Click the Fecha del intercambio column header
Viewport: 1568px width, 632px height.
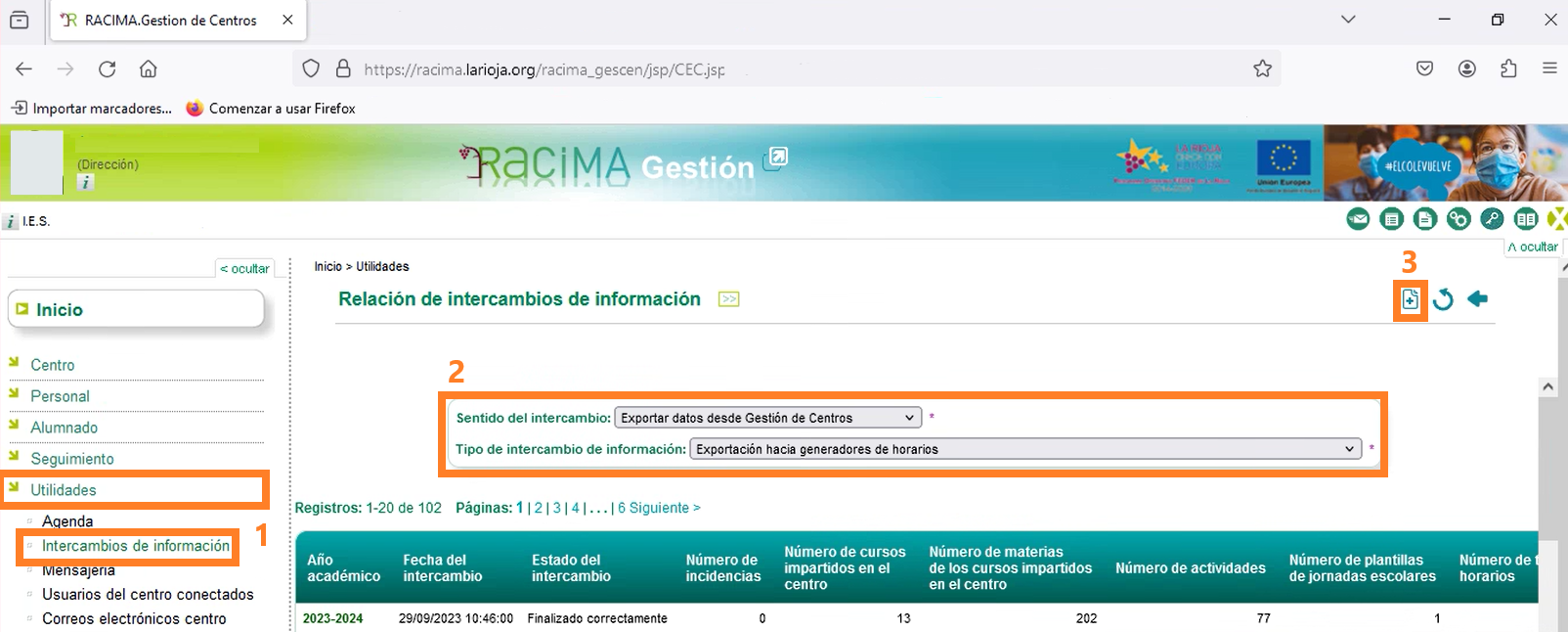pyautogui.click(x=442, y=567)
